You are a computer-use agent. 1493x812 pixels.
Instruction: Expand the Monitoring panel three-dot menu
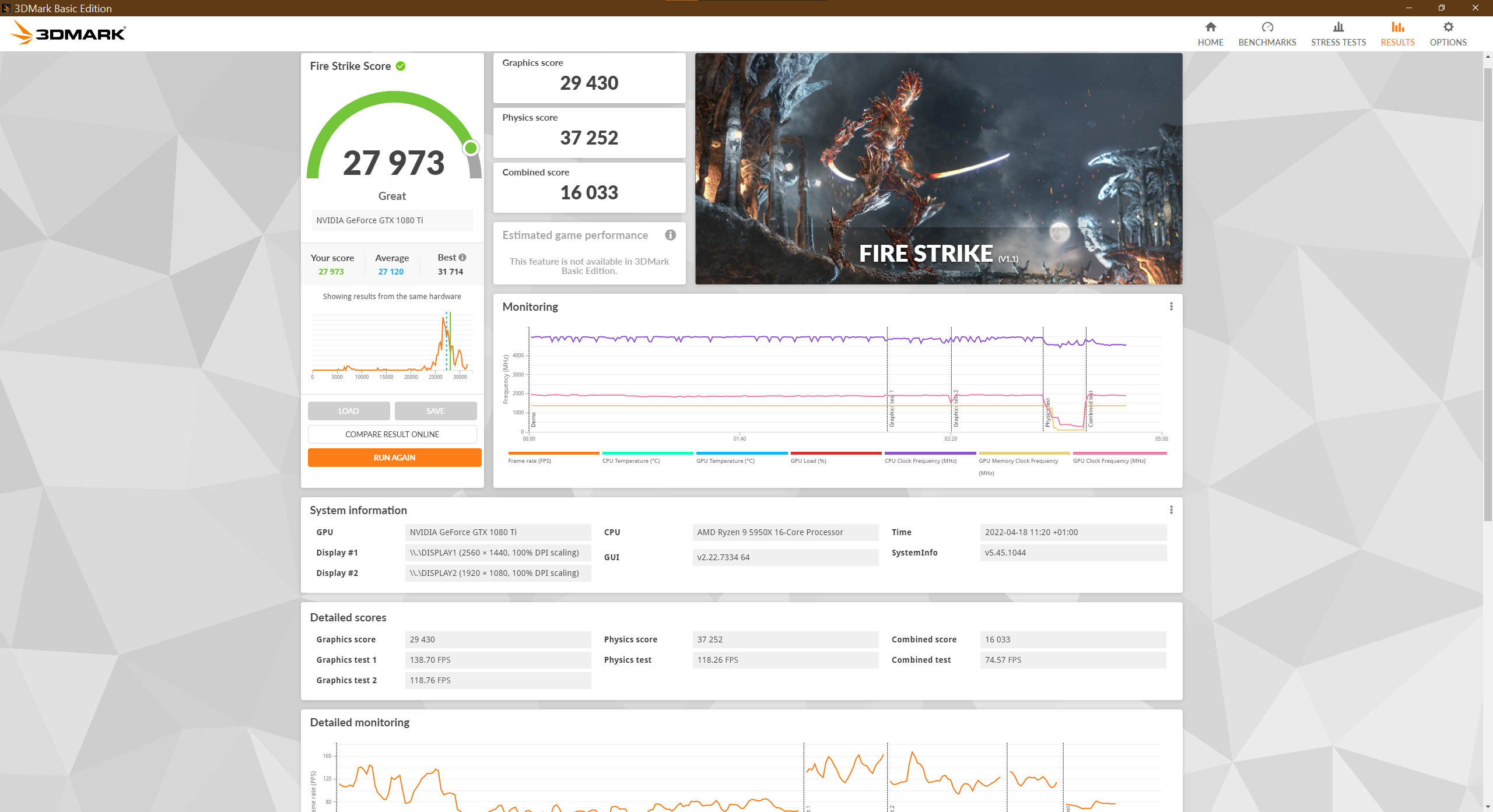[1171, 307]
